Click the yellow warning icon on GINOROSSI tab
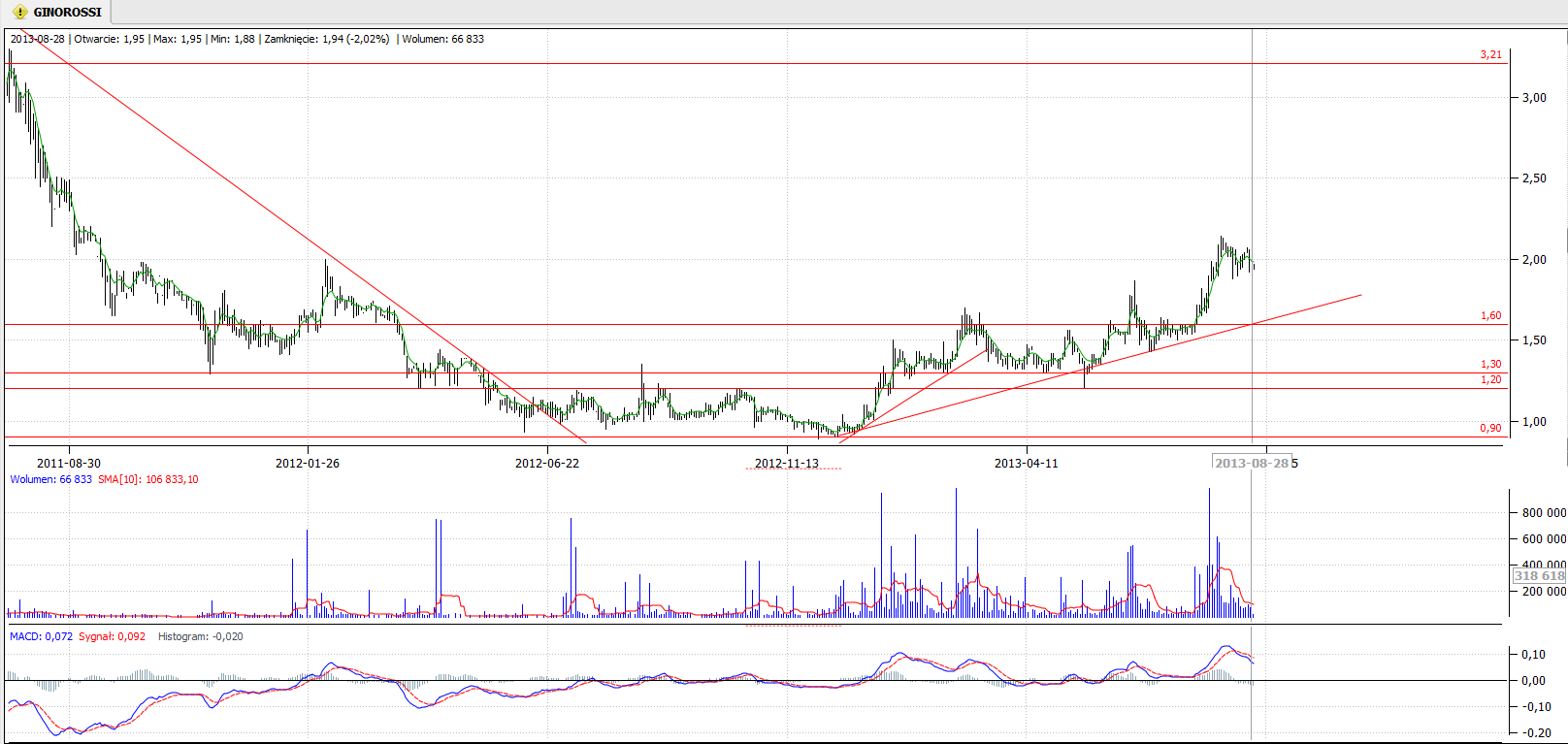 pyautogui.click(x=20, y=13)
